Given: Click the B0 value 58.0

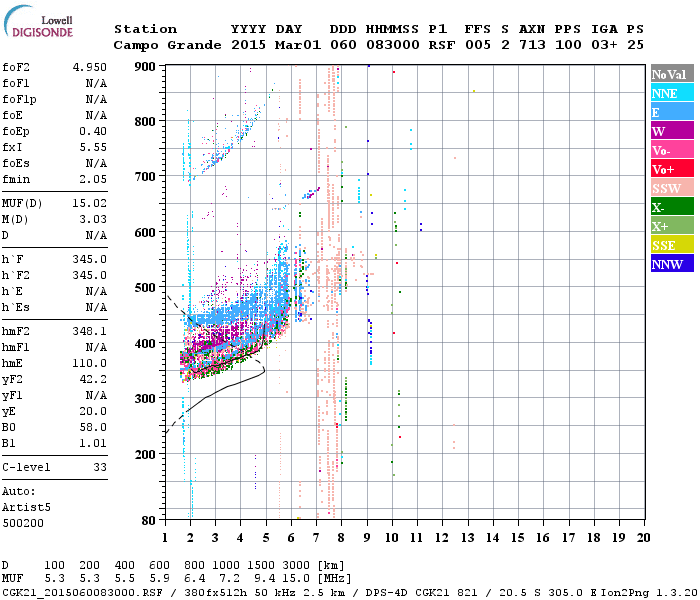Looking at the screenshot, I should (93, 427).
